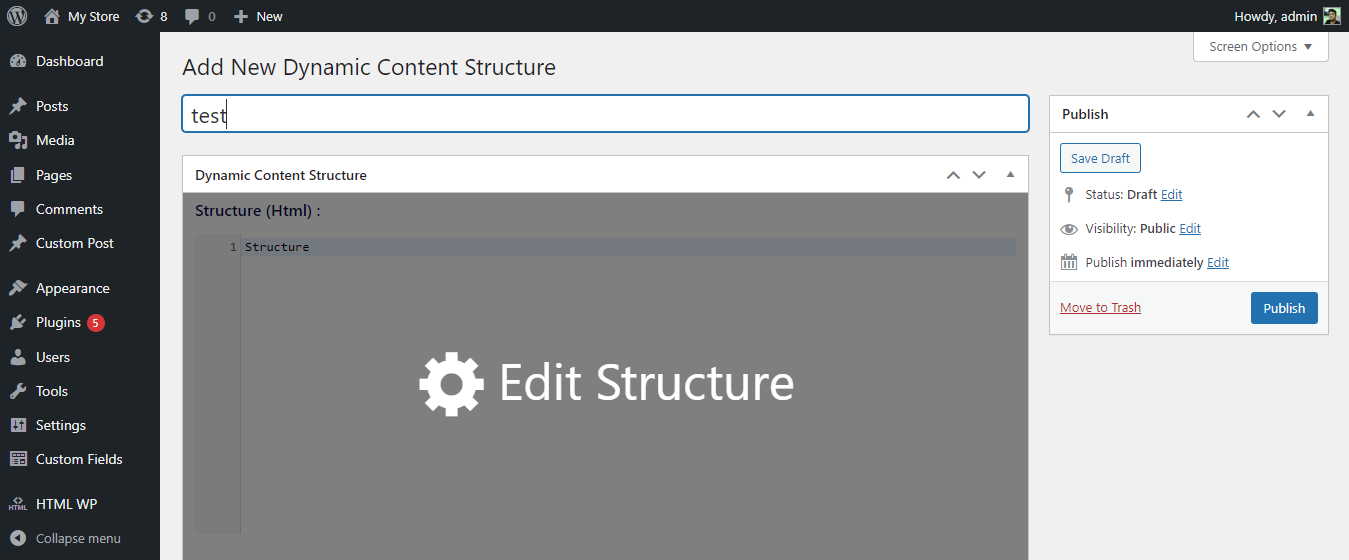The height and width of the screenshot is (560, 1349).
Task: Move Dynamic Content Structure box up
Action: pyautogui.click(x=953, y=175)
